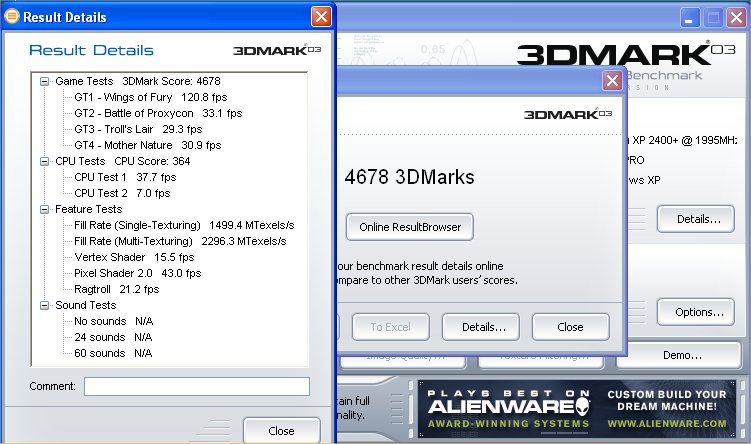Image resolution: width=751 pixels, height=444 pixels.
Task: Collapse the CPU Tests tree node
Action: [x=45, y=161]
